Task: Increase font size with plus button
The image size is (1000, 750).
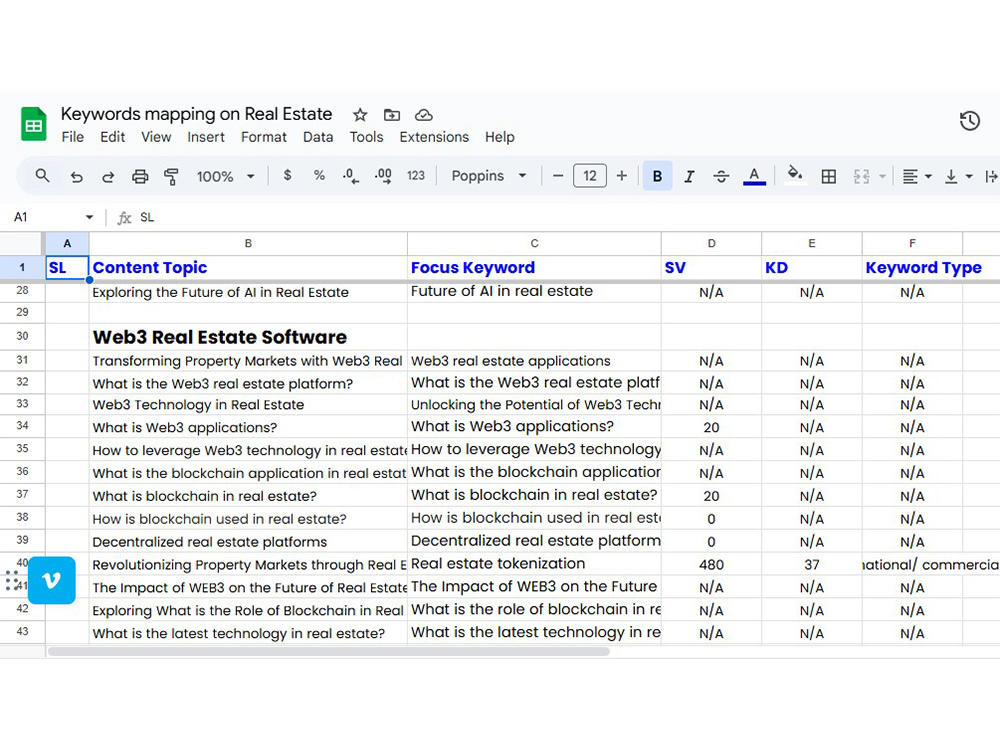Action: pos(622,176)
